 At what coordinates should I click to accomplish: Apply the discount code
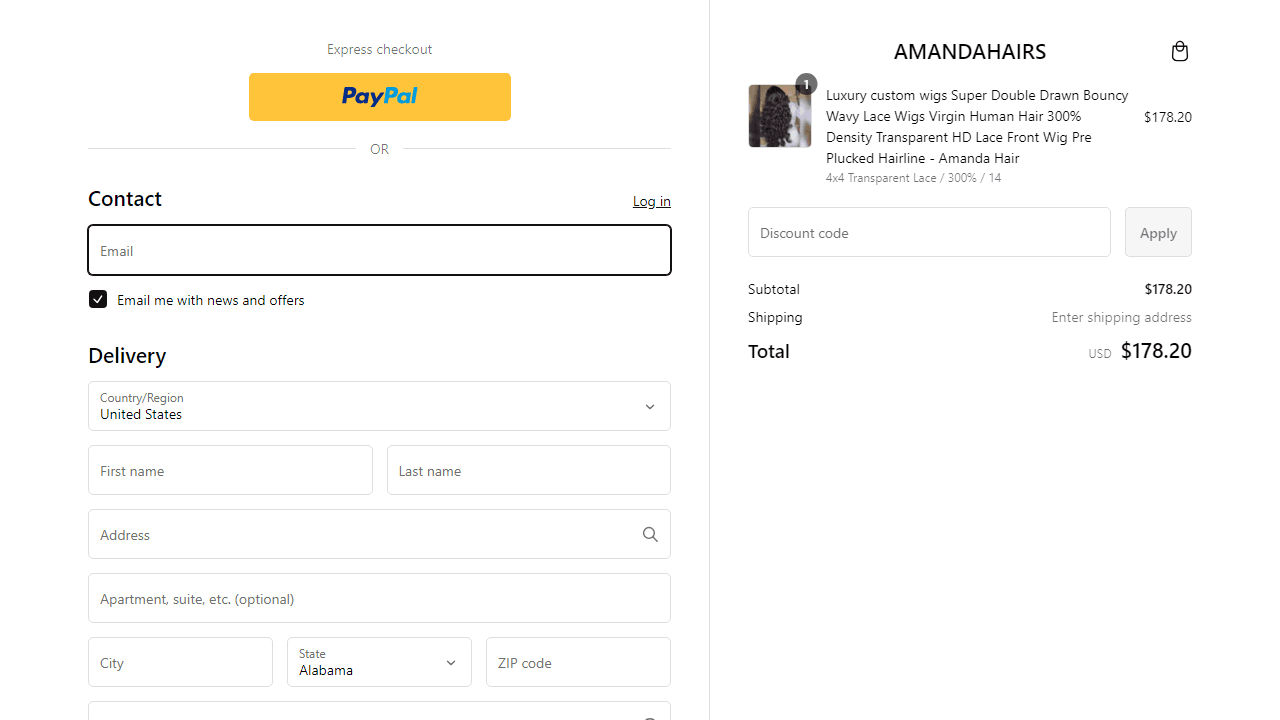(x=1158, y=232)
